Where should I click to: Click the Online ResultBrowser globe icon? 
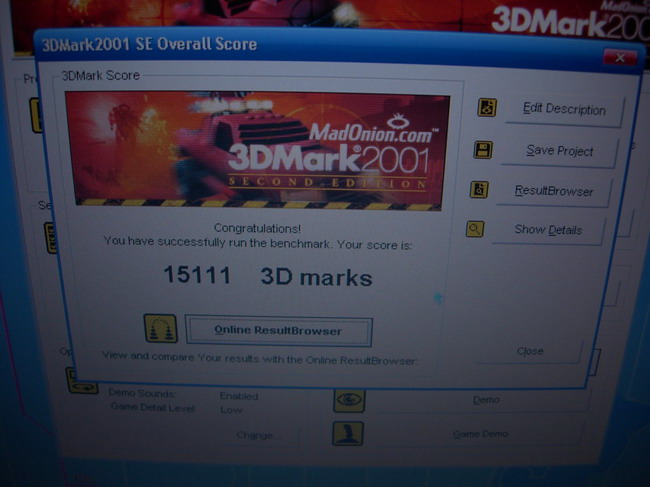pos(161,328)
